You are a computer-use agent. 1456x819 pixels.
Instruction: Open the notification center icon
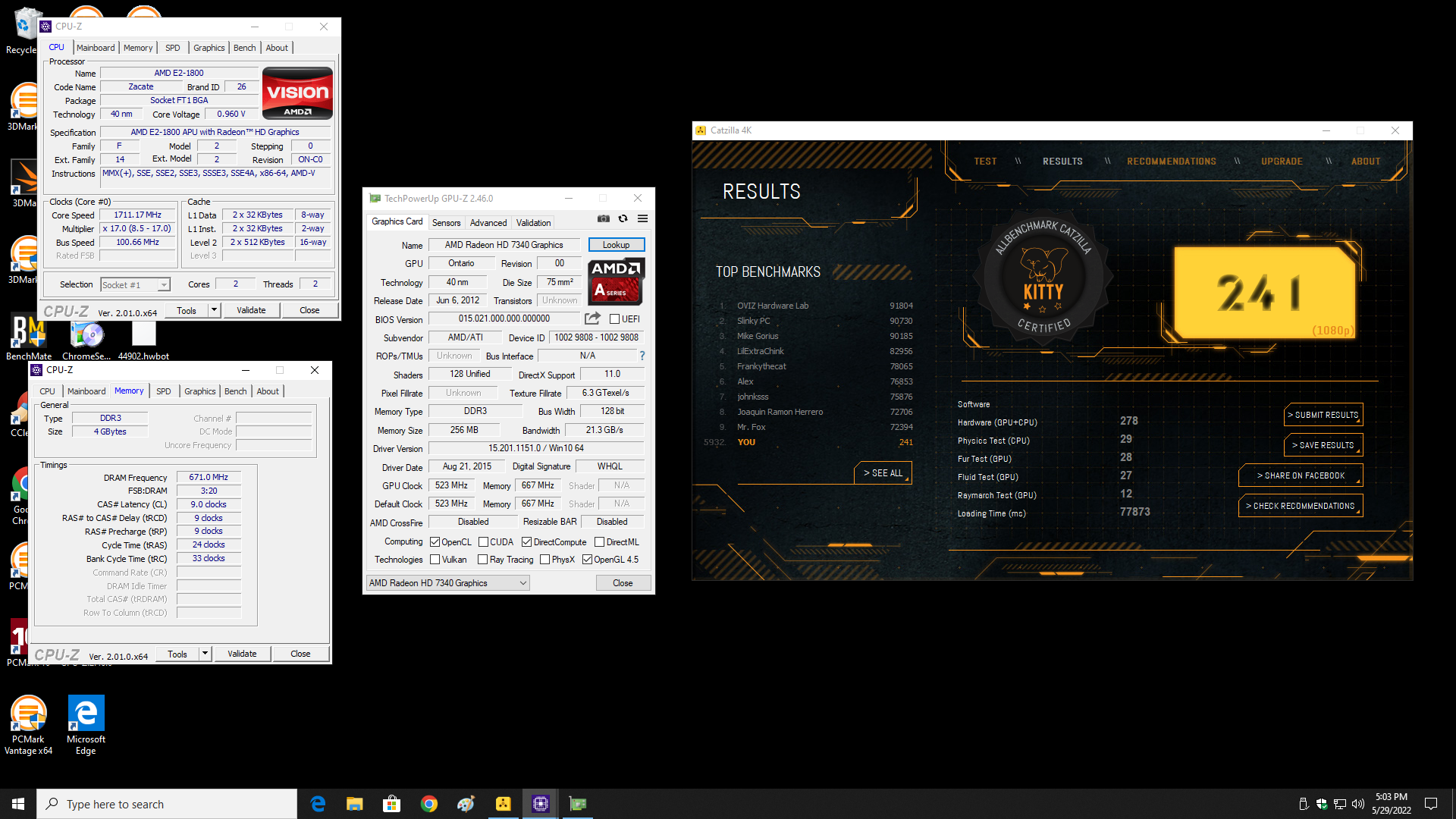[1431, 804]
